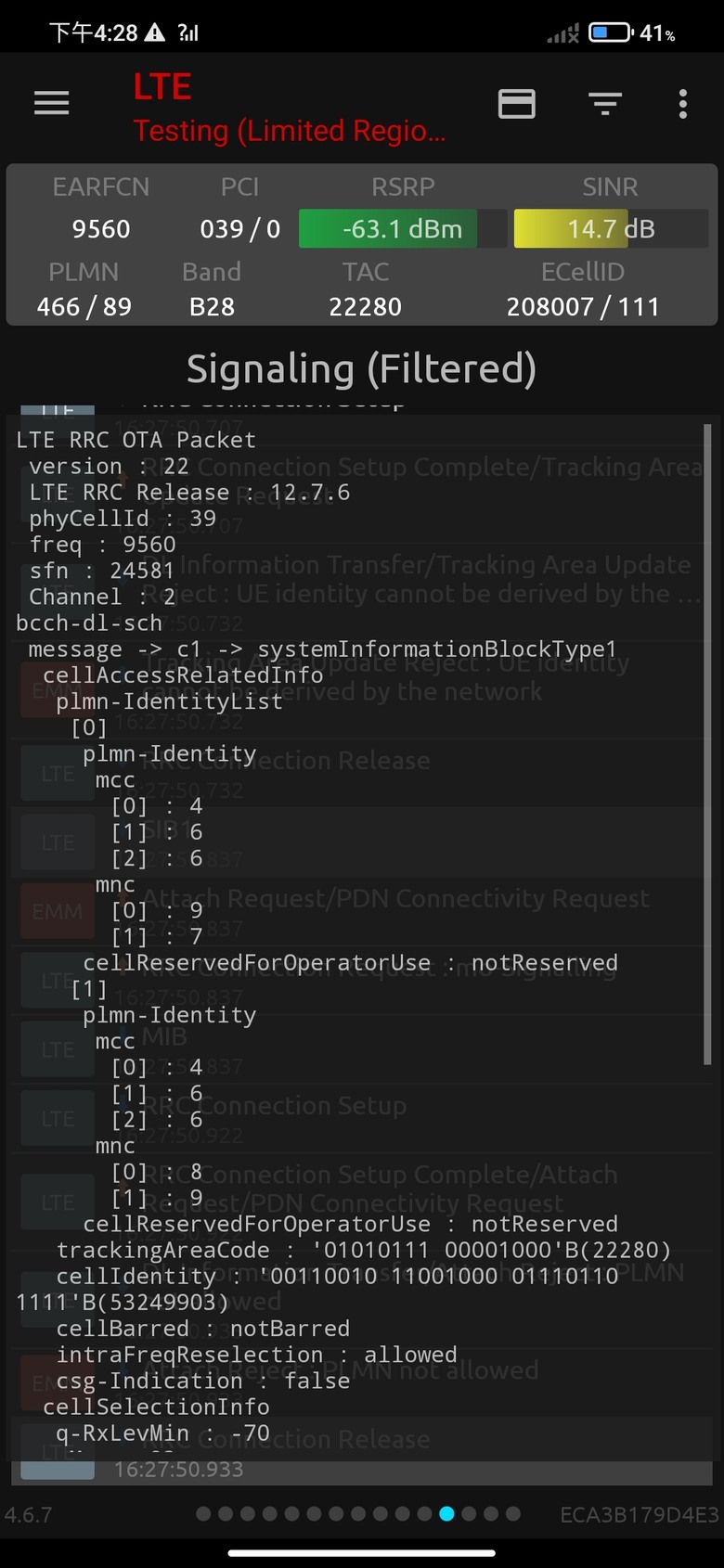Select the first page indicator dot
The image size is (724, 1568).
coord(203,1513)
